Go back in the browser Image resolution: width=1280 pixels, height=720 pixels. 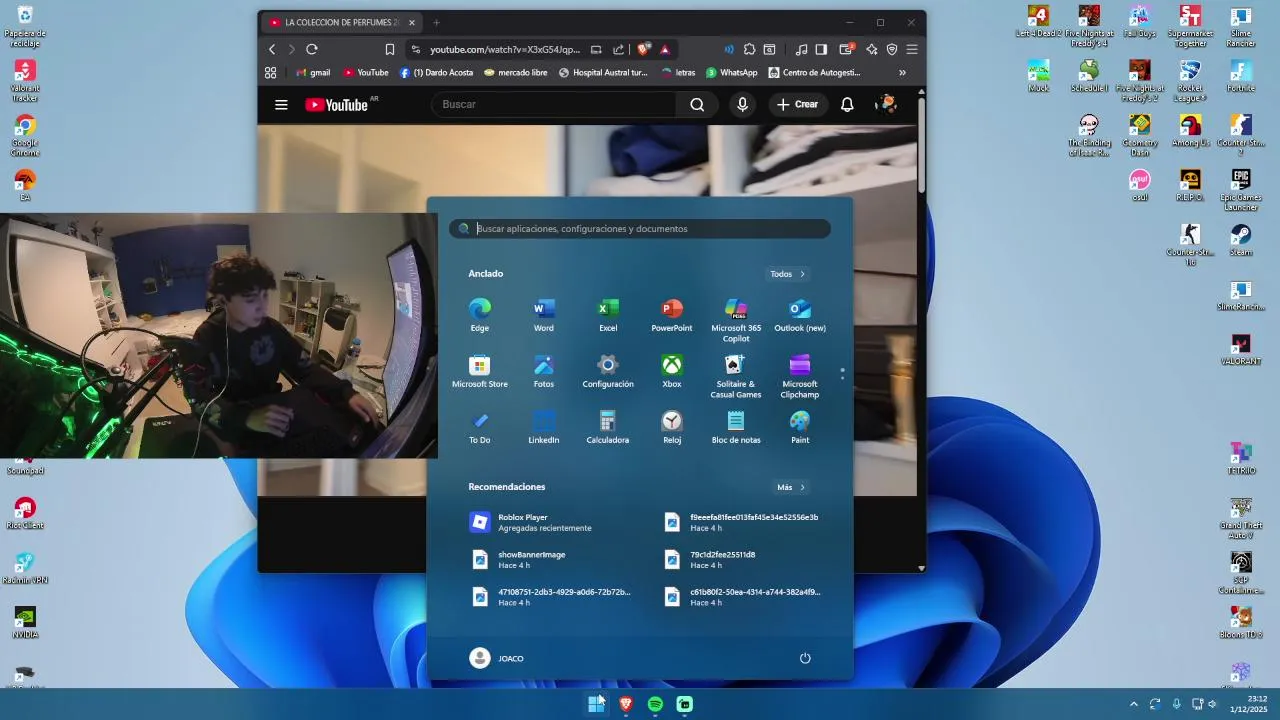point(272,49)
